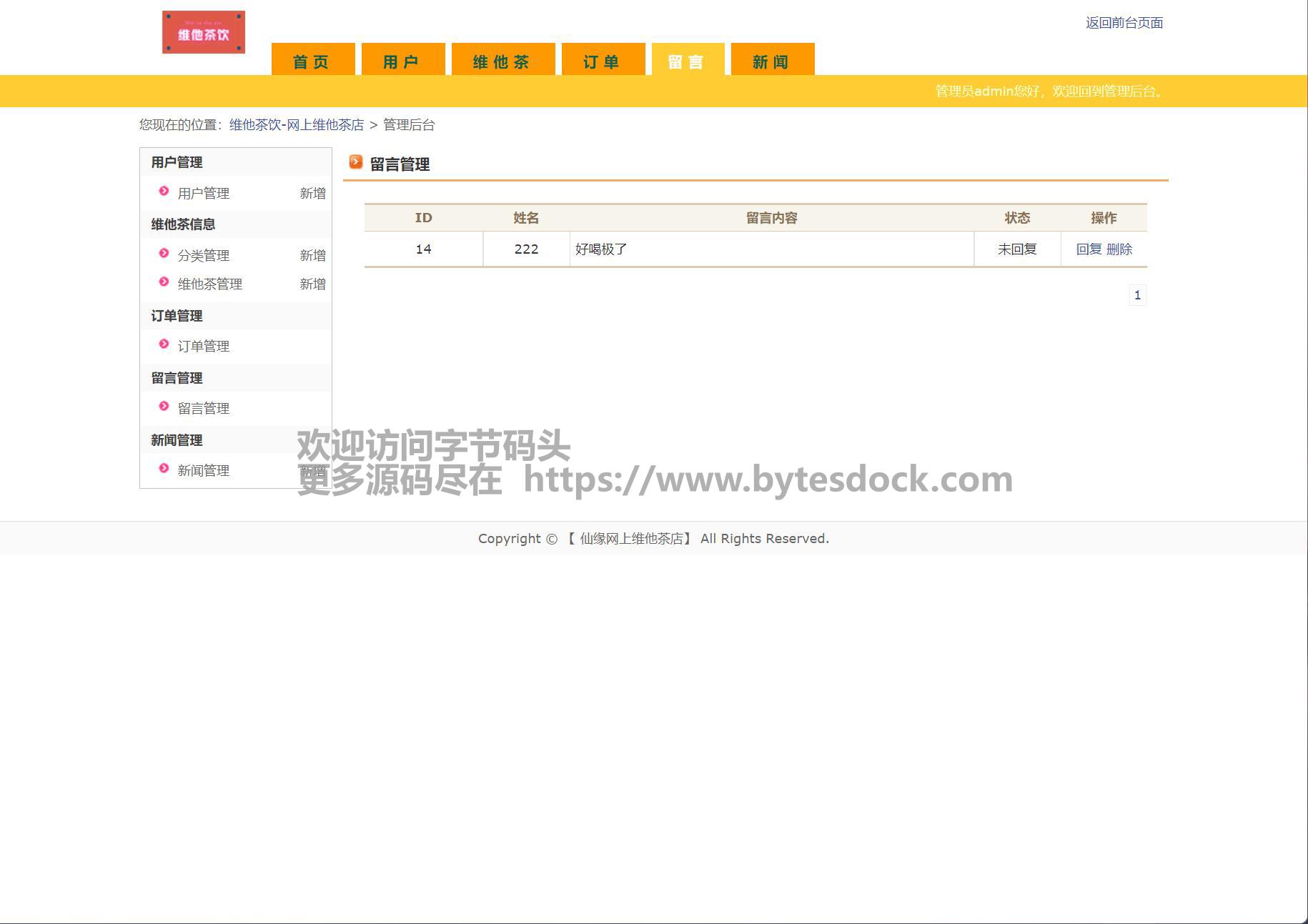Viewport: 1308px width, 924px height.
Task: Click the pink bullet icon beside 分类管理
Action: pos(164,254)
